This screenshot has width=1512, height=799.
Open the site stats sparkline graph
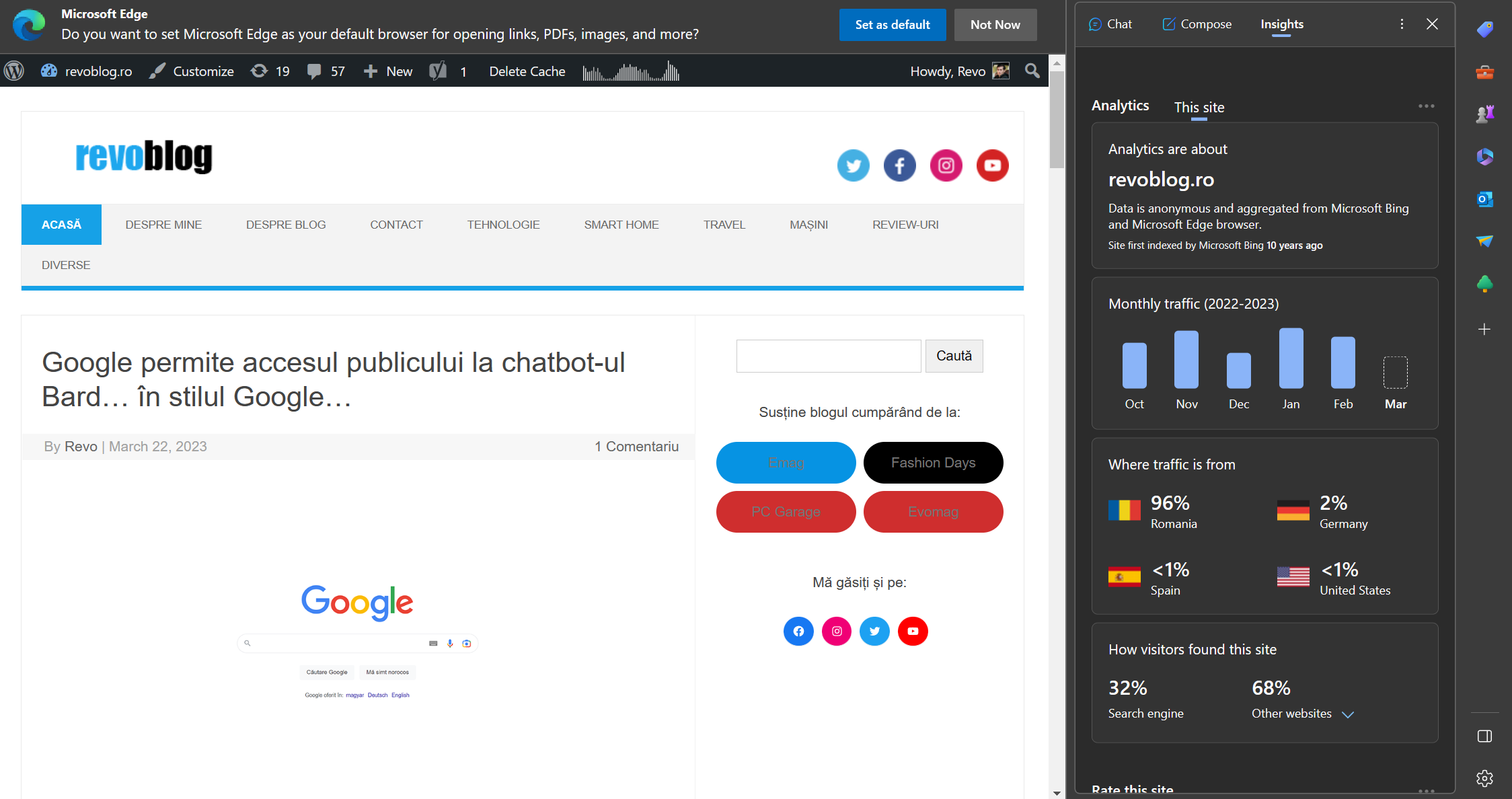[631, 71]
